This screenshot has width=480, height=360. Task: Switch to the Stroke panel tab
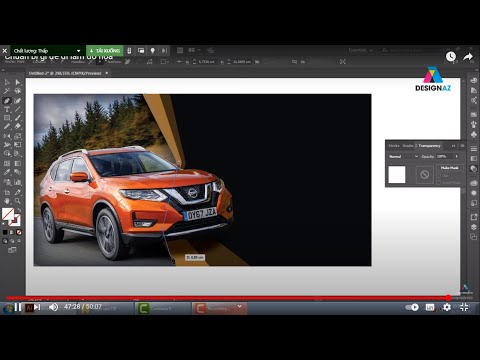click(394, 146)
